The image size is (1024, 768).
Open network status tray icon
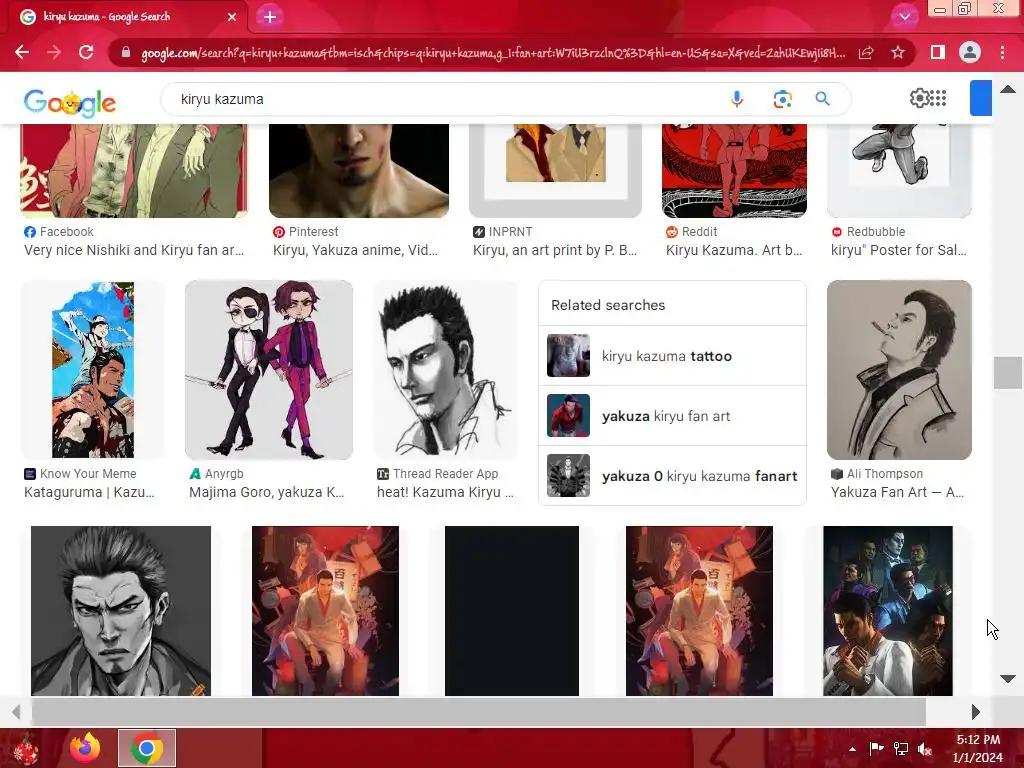pos(901,749)
